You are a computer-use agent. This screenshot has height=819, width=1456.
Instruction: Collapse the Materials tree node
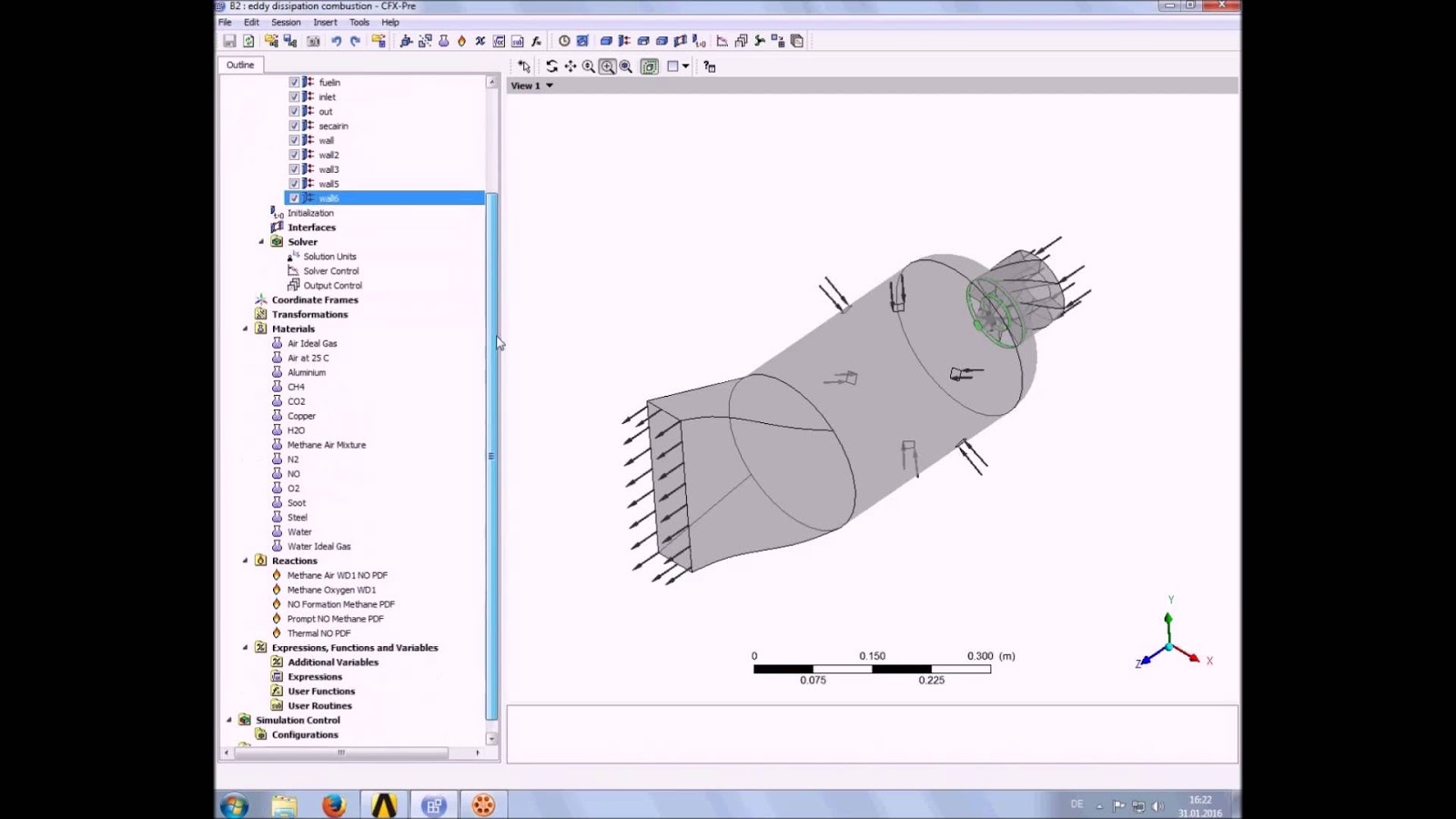click(x=245, y=329)
